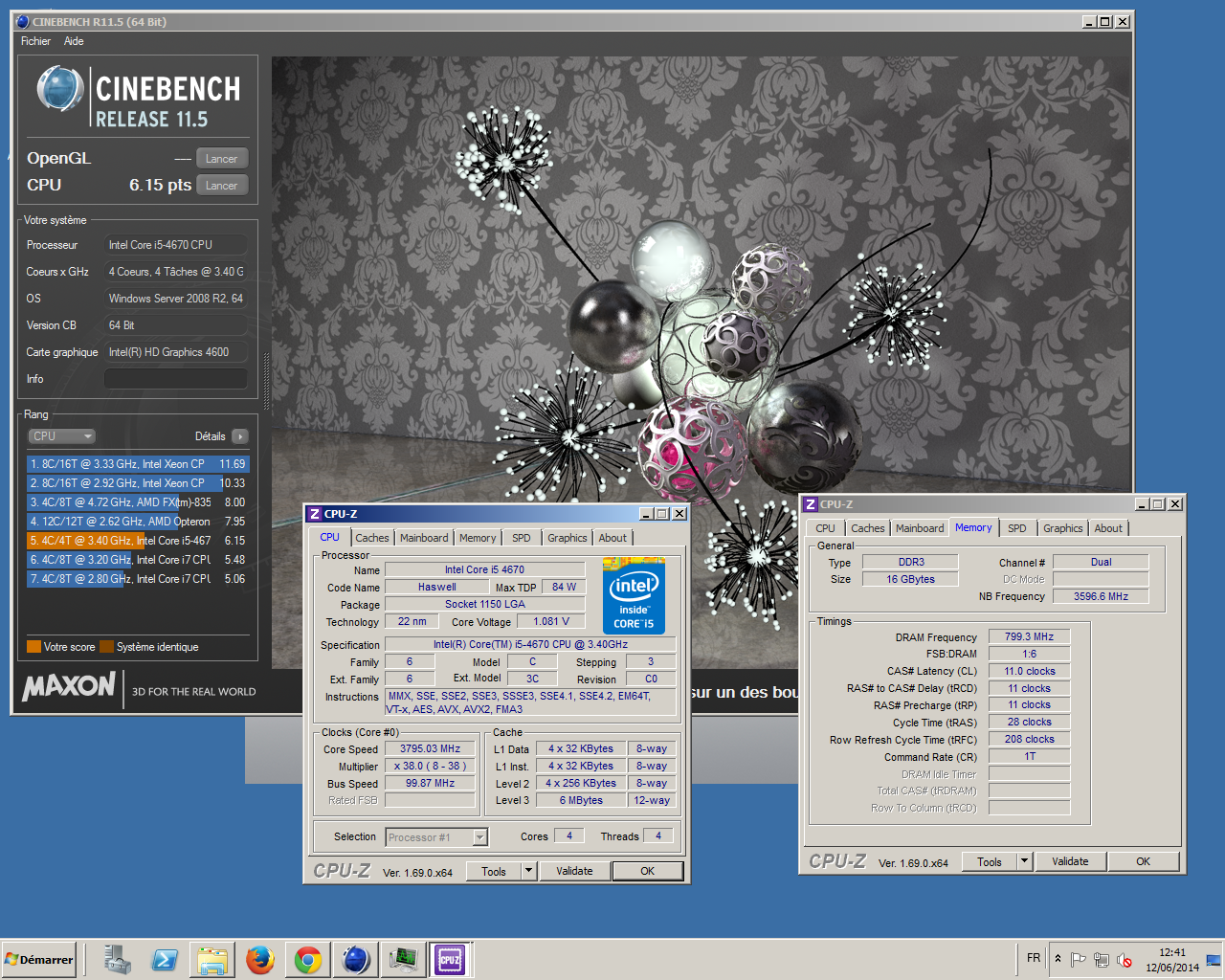
Task: Show hidden system tray icons
Action: tap(1058, 958)
